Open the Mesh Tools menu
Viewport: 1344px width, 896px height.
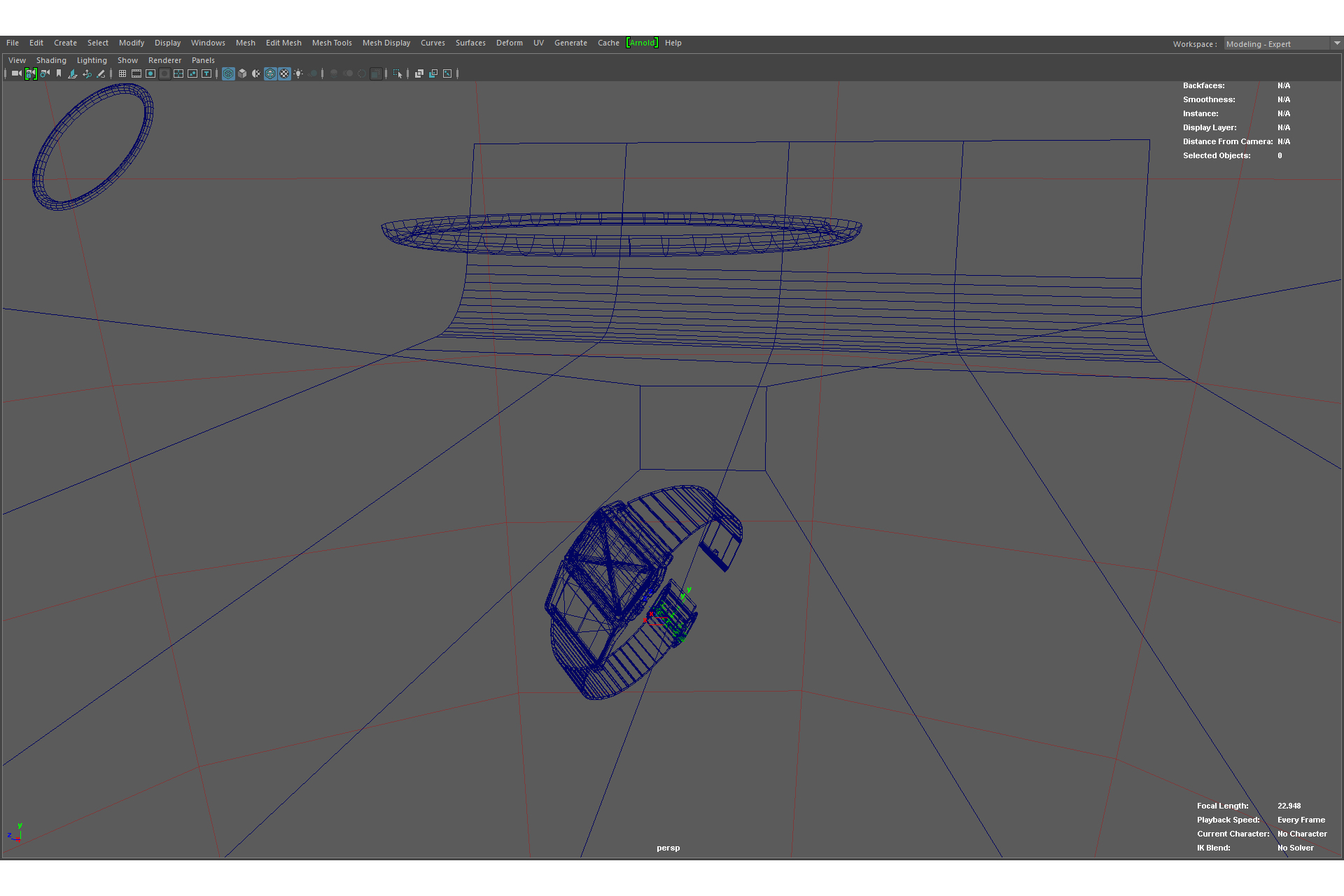click(x=332, y=43)
